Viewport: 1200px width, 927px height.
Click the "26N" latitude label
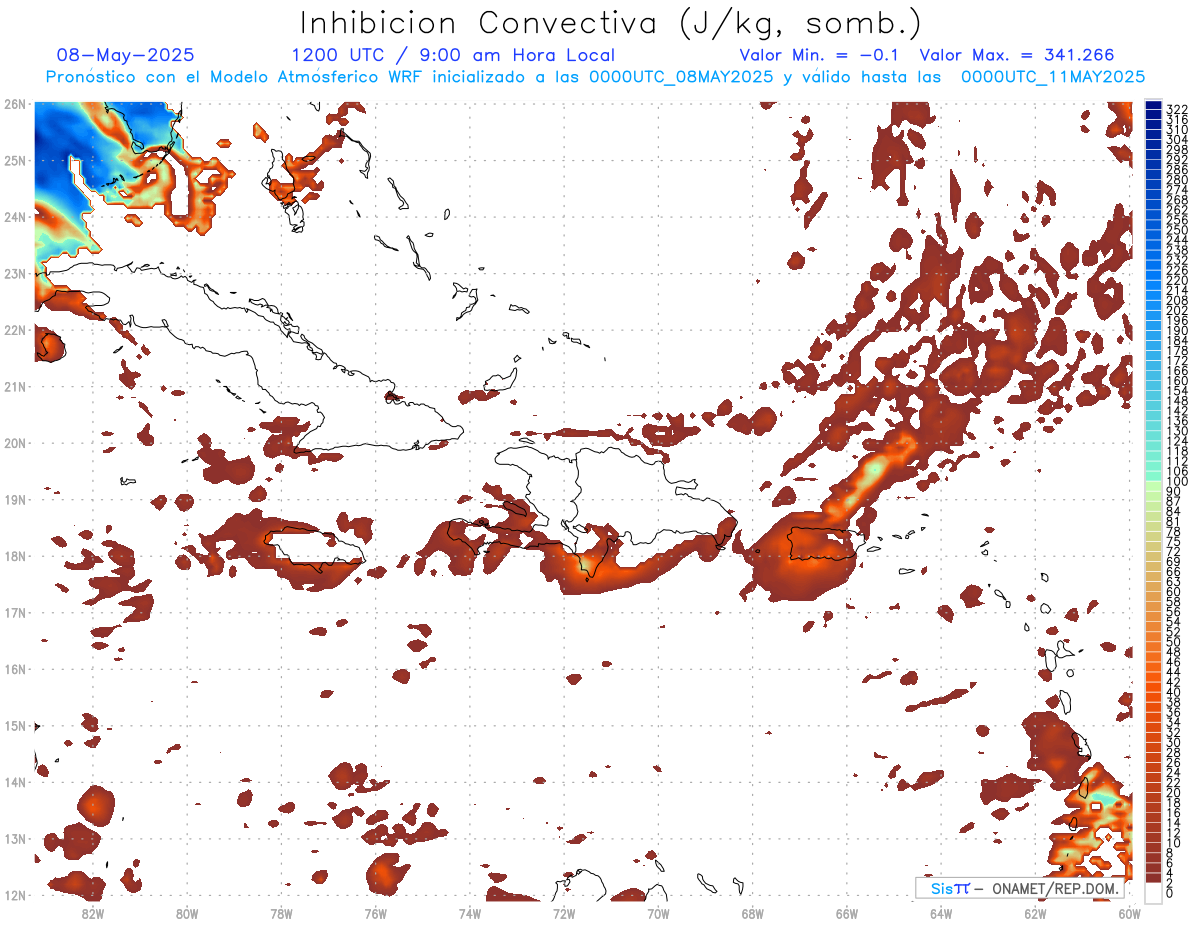15,103
